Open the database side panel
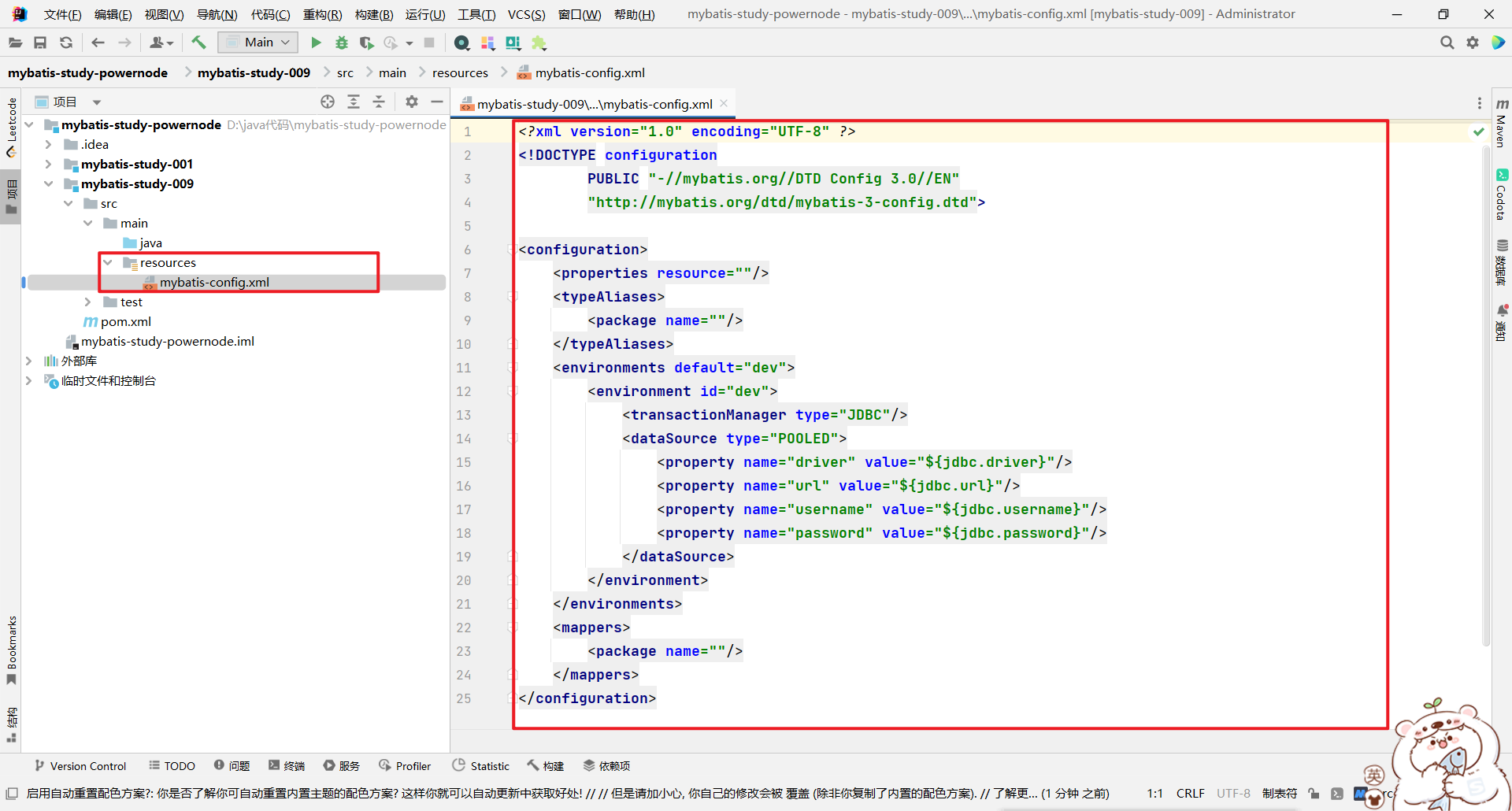 click(1502, 263)
